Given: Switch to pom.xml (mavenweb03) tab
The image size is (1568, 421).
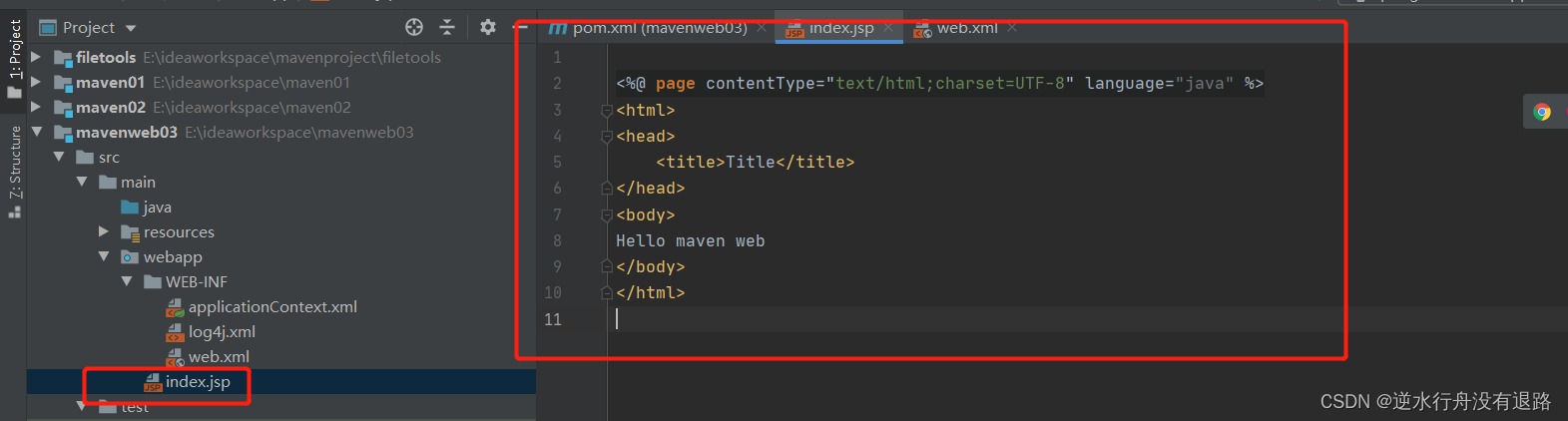Looking at the screenshot, I should [x=648, y=28].
